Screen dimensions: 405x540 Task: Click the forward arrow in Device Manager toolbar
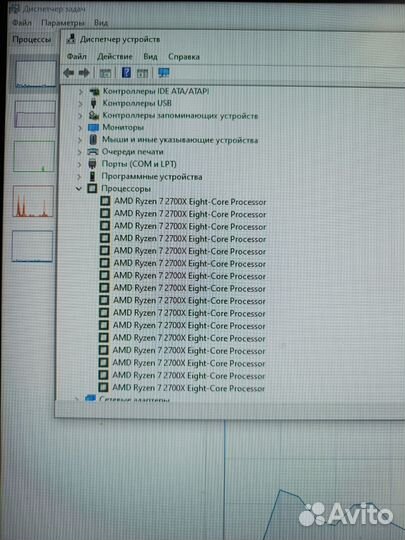[84, 73]
